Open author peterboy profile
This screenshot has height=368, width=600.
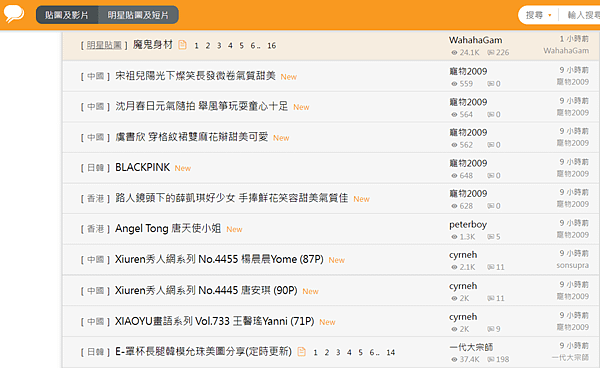[x=468, y=225]
